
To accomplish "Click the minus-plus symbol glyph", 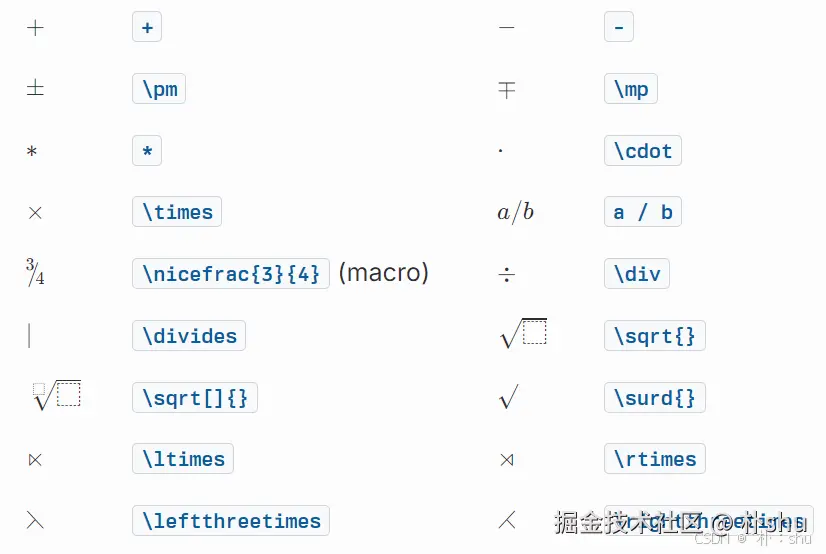I will click(x=507, y=90).
